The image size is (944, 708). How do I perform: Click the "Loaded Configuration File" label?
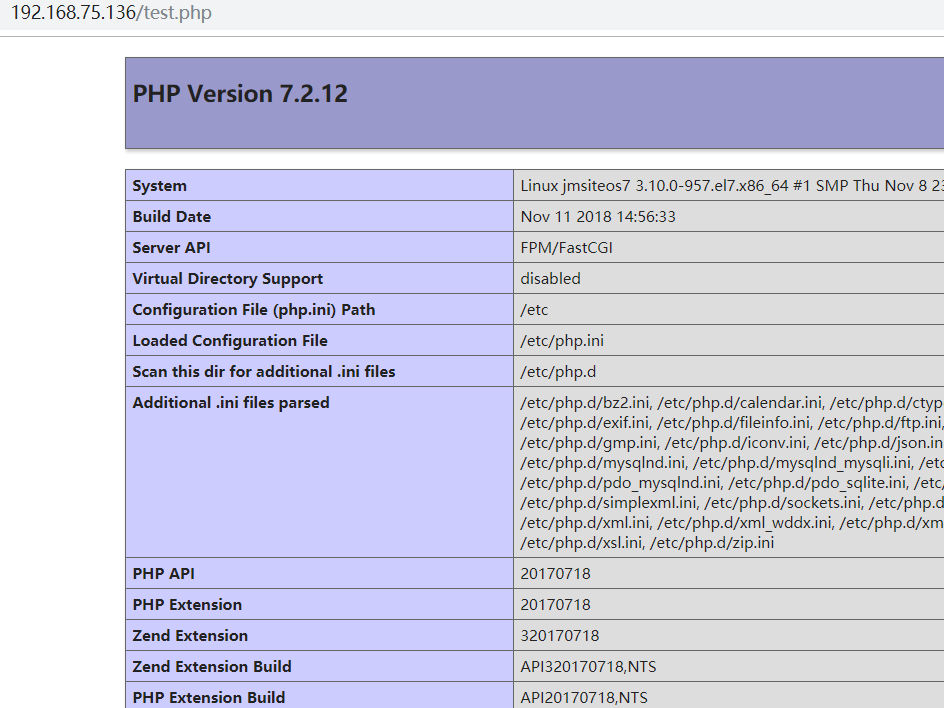[230, 341]
